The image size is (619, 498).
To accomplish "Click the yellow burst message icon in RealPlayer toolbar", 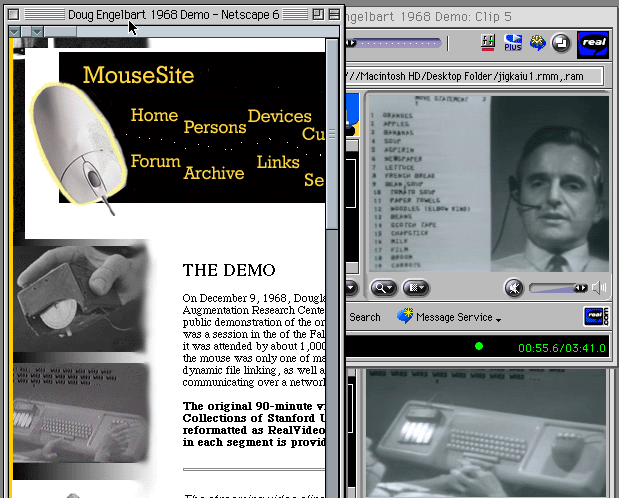I will tap(537, 43).
